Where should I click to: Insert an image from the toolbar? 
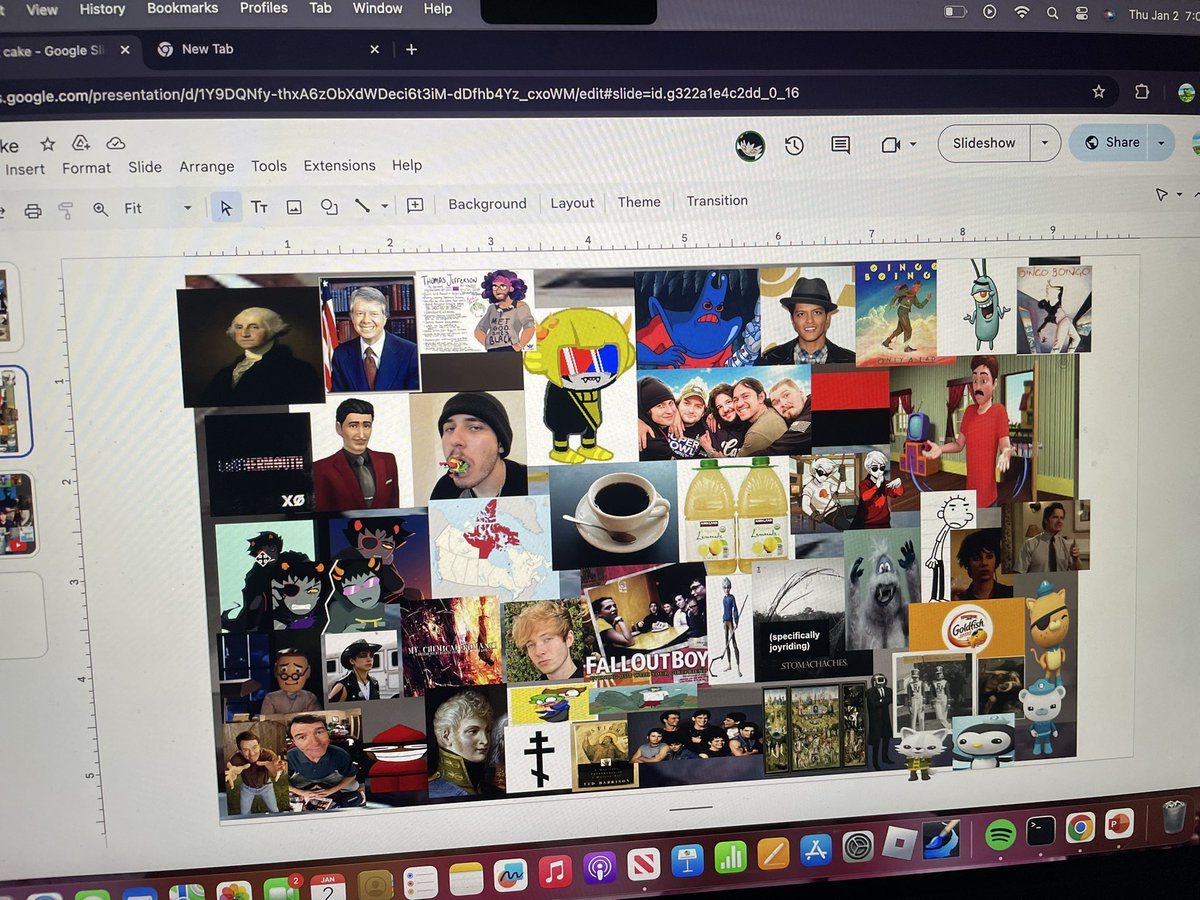[x=294, y=207]
